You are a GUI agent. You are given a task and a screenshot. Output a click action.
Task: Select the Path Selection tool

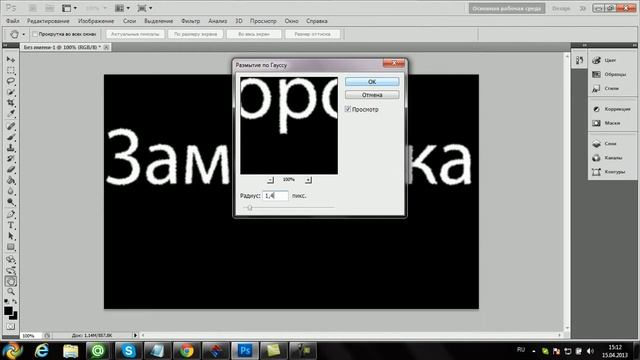tap(11, 236)
